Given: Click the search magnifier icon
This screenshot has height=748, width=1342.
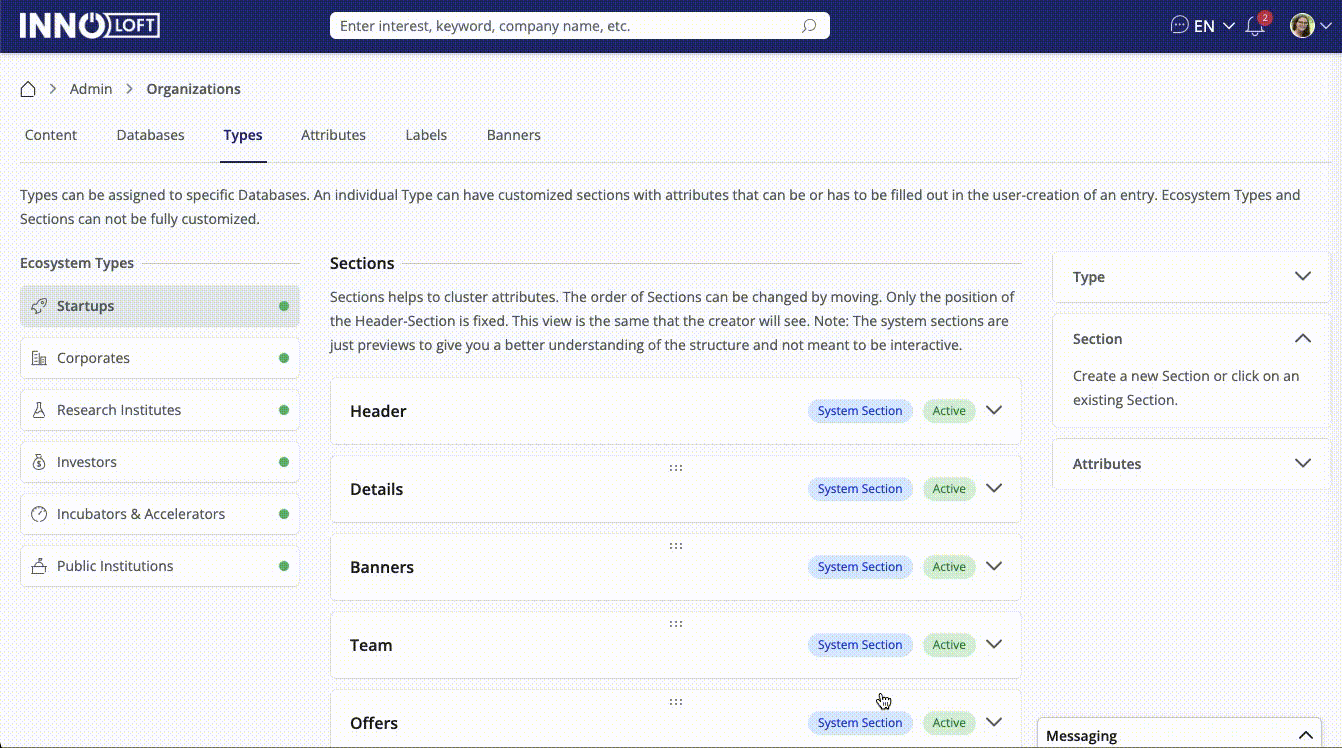Looking at the screenshot, I should tap(809, 26).
